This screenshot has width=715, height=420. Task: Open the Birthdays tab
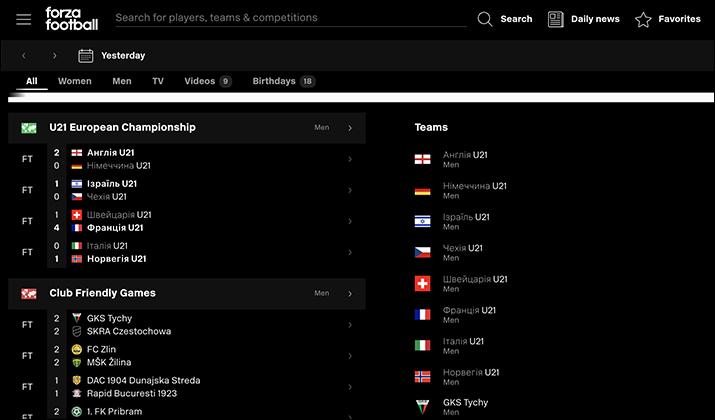[x=284, y=81]
